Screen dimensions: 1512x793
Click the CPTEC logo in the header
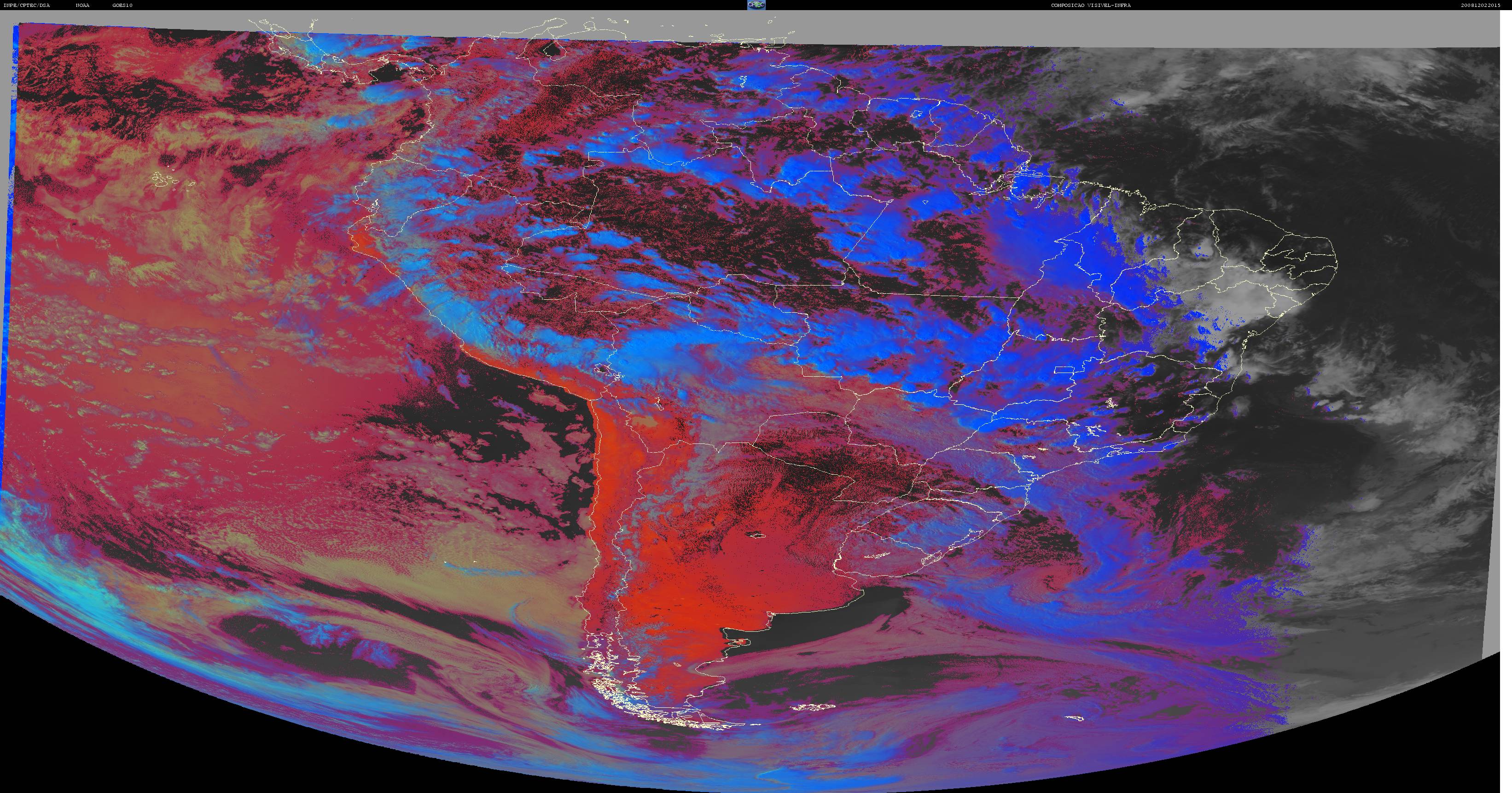[x=756, y=5]
